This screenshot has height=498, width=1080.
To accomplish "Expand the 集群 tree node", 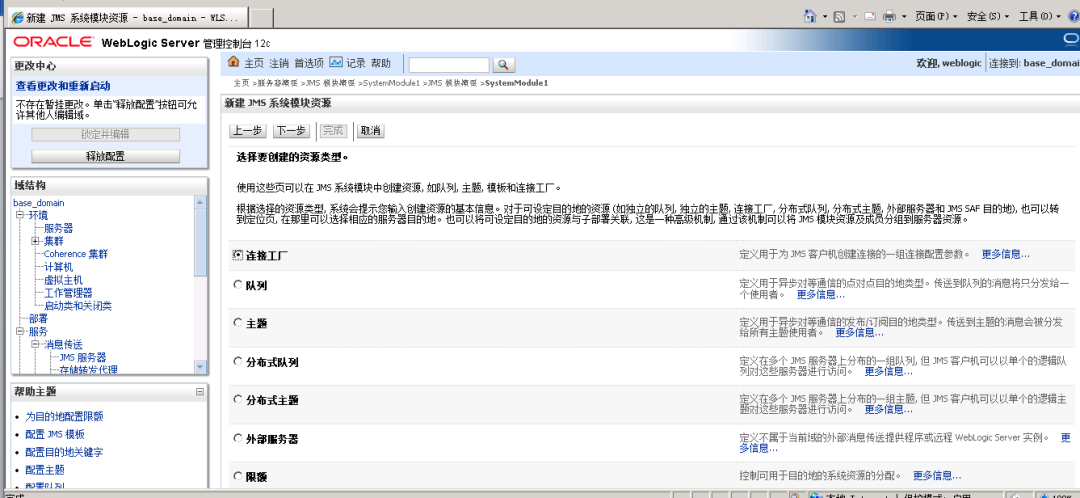I will tap(34, 241).
